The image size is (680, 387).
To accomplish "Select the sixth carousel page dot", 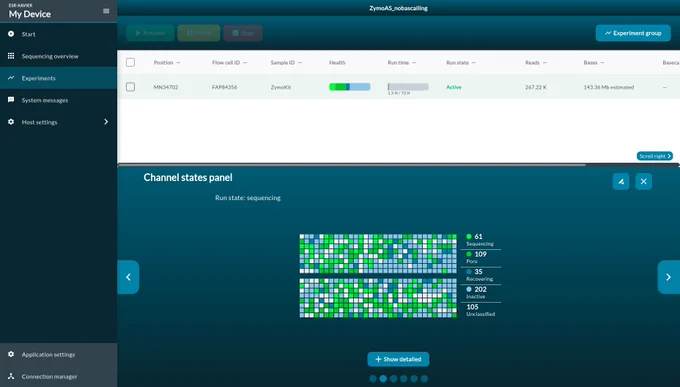I will pyautogui.click(x=424, y=379).
